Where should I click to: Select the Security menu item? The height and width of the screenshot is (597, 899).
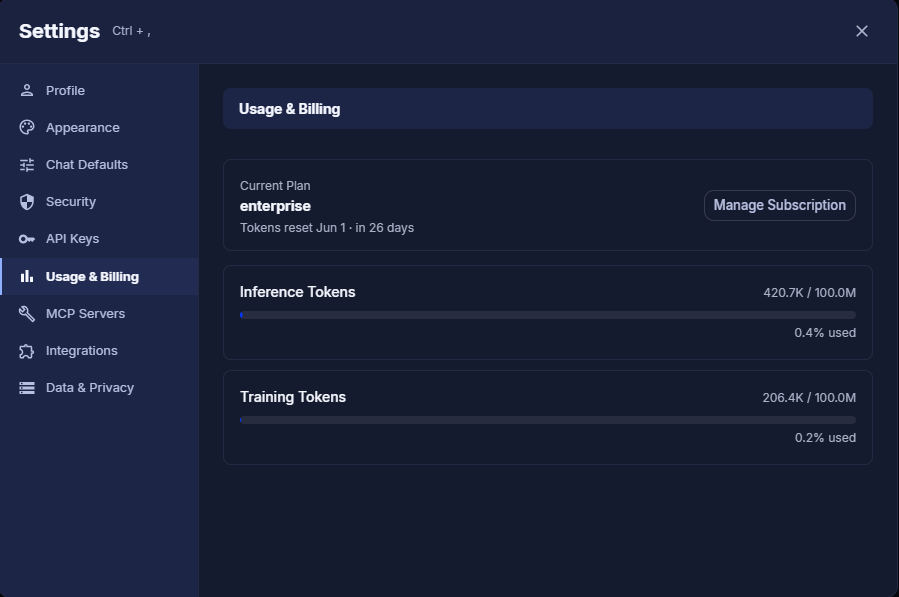click(x=100, y=202)
